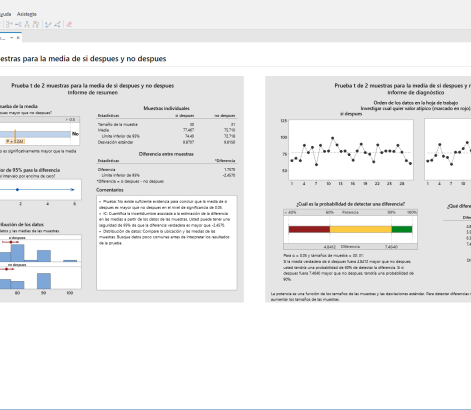Screen dimensions: 471x410
Task: Click the toolbar icon with the orange square
Action: pos(36,24)
